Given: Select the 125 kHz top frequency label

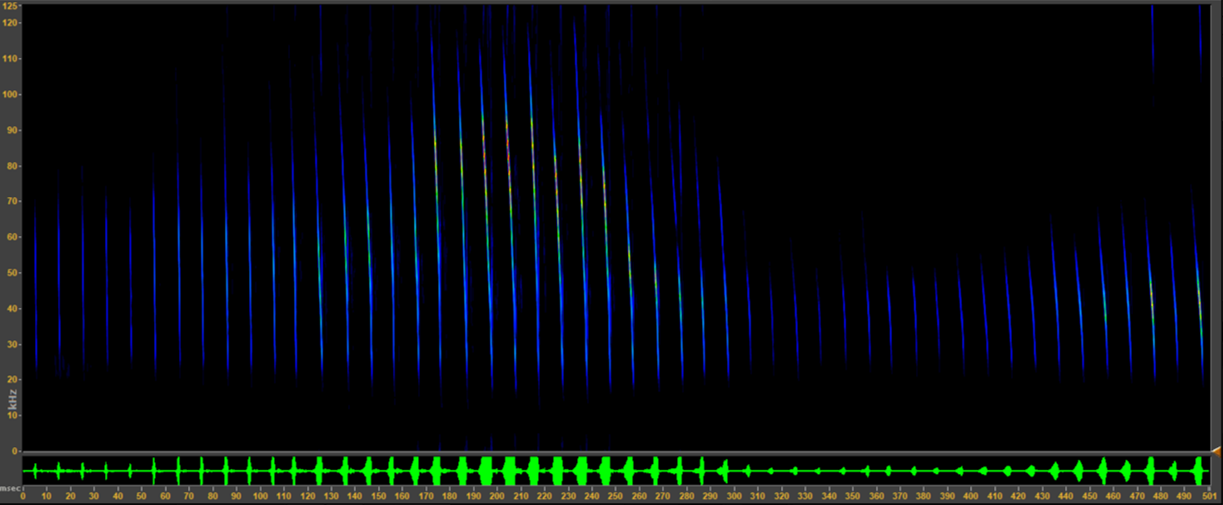Looking at the screenshot, I should coord(12,7).
